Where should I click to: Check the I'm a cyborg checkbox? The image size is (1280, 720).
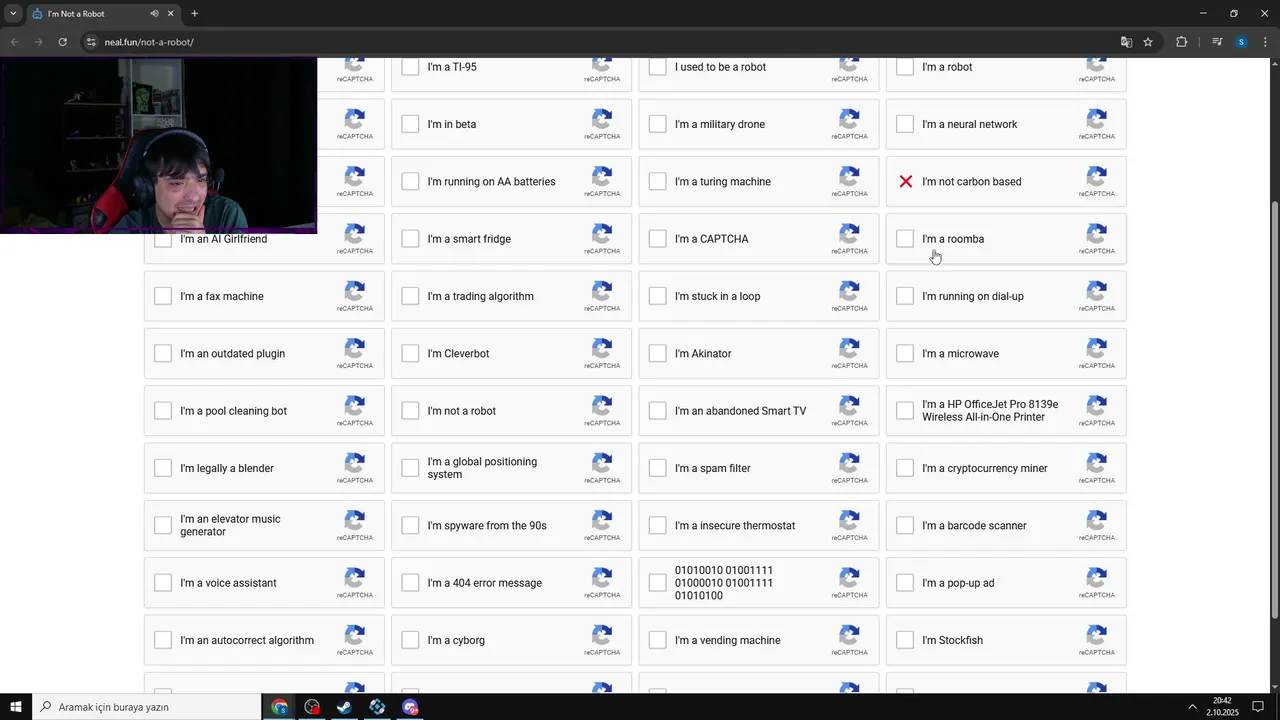click(410, 640)
